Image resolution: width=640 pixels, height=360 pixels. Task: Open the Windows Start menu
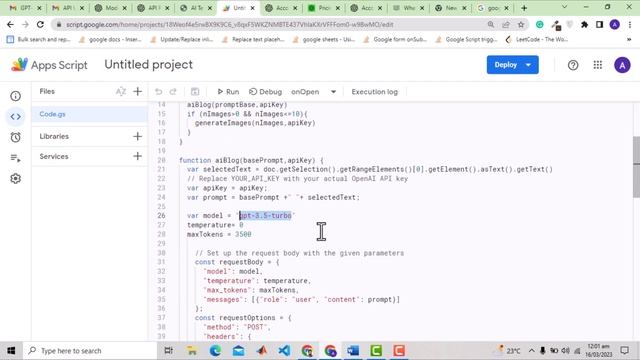pos(11,351)
